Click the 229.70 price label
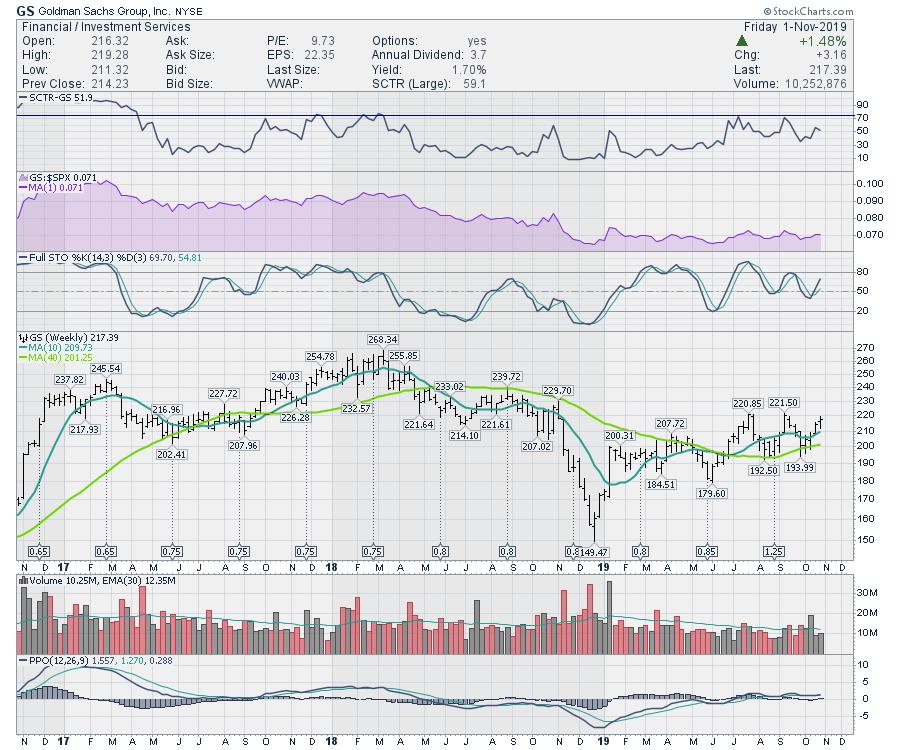Screen dimensions: 900x750 557,391
